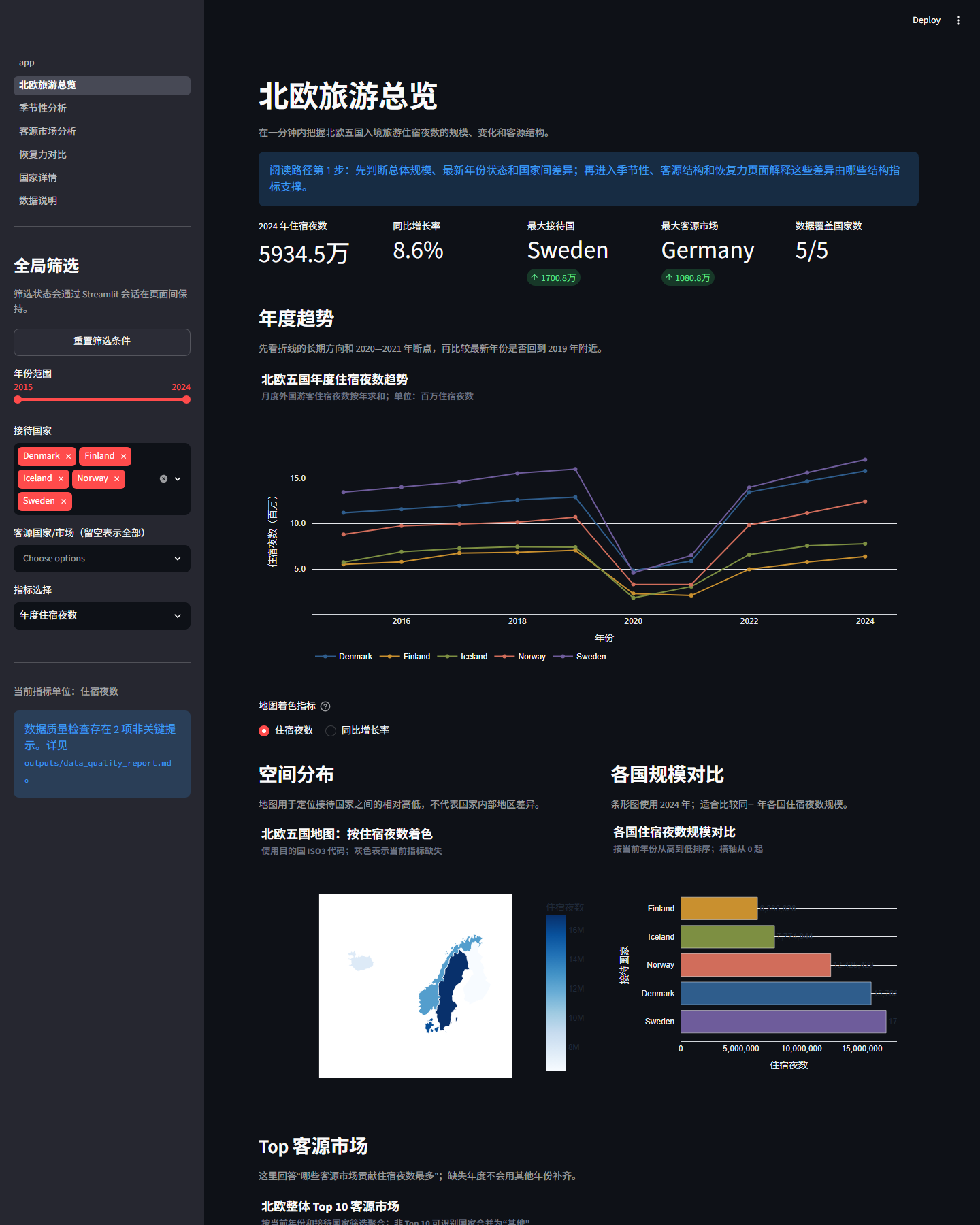
Task: Remove Sweden tag from host countries
Action: (63, 502)
